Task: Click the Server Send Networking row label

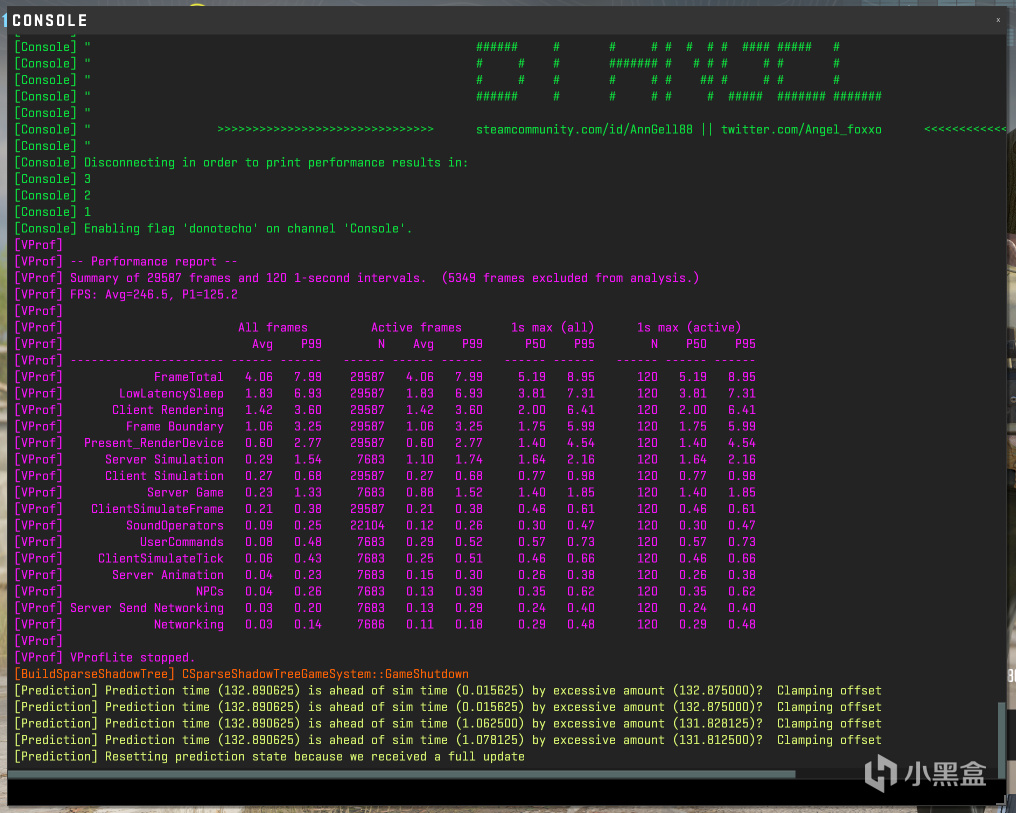Action: [x=147, y=608]
